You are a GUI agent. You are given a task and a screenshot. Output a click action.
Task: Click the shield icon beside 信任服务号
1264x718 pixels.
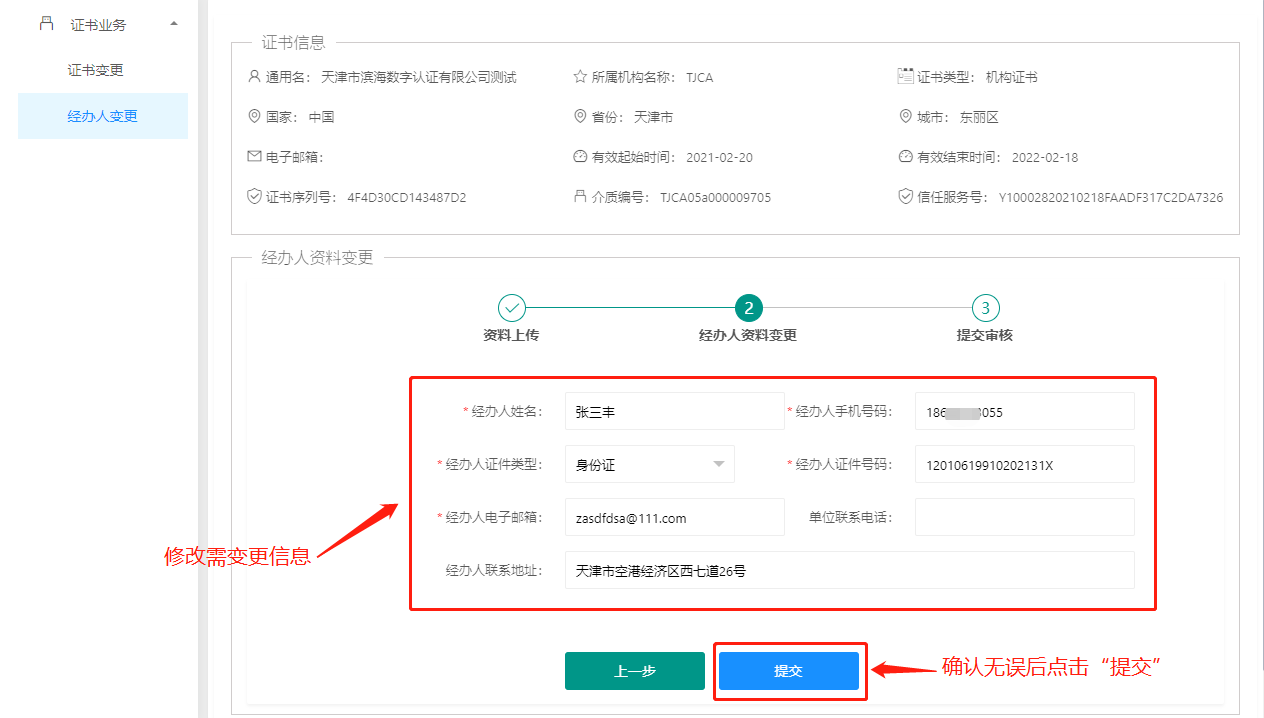pyautogui.click(x=905, y=197)
